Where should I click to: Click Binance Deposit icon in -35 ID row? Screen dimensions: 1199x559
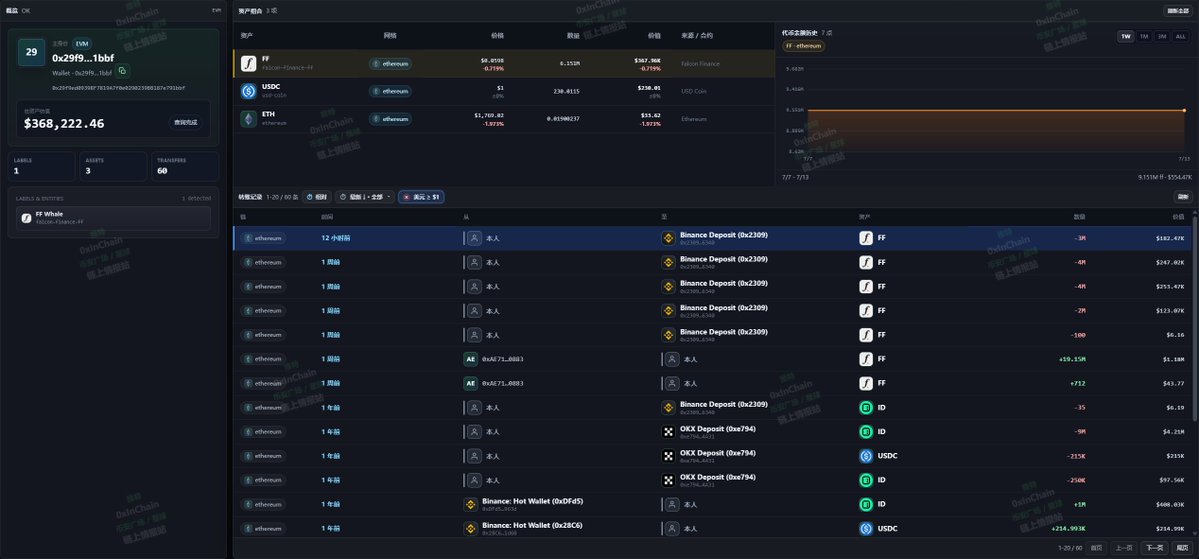point(668,408)
